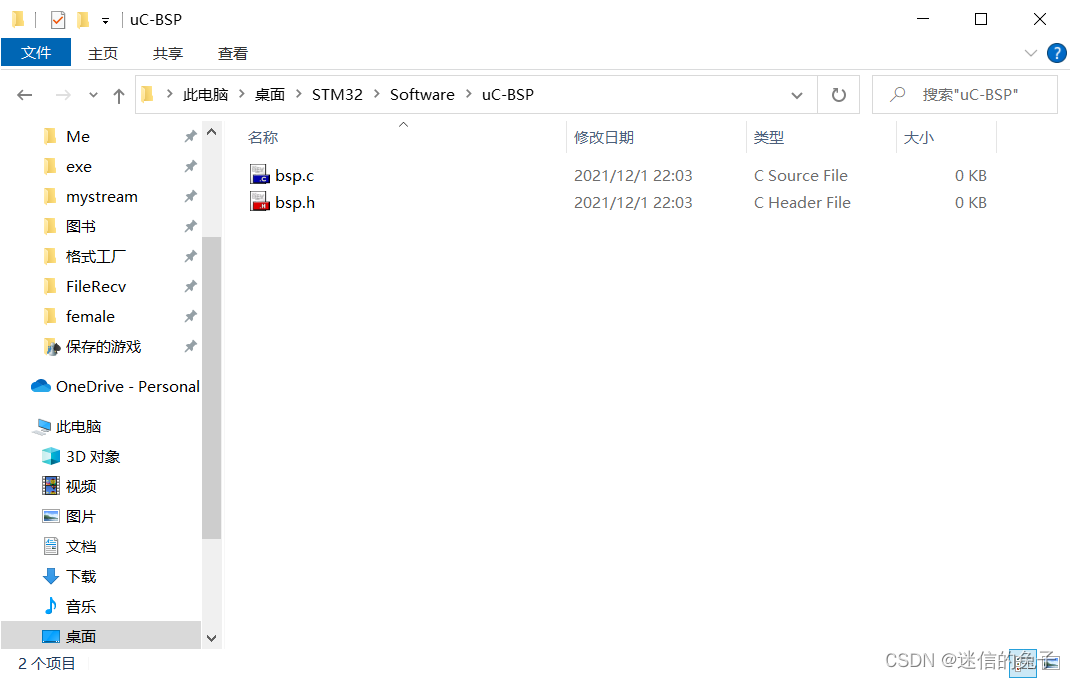1071x679 pixels.
Task: Unpin the Me folder pin icon
Action: tap(191, 137)
